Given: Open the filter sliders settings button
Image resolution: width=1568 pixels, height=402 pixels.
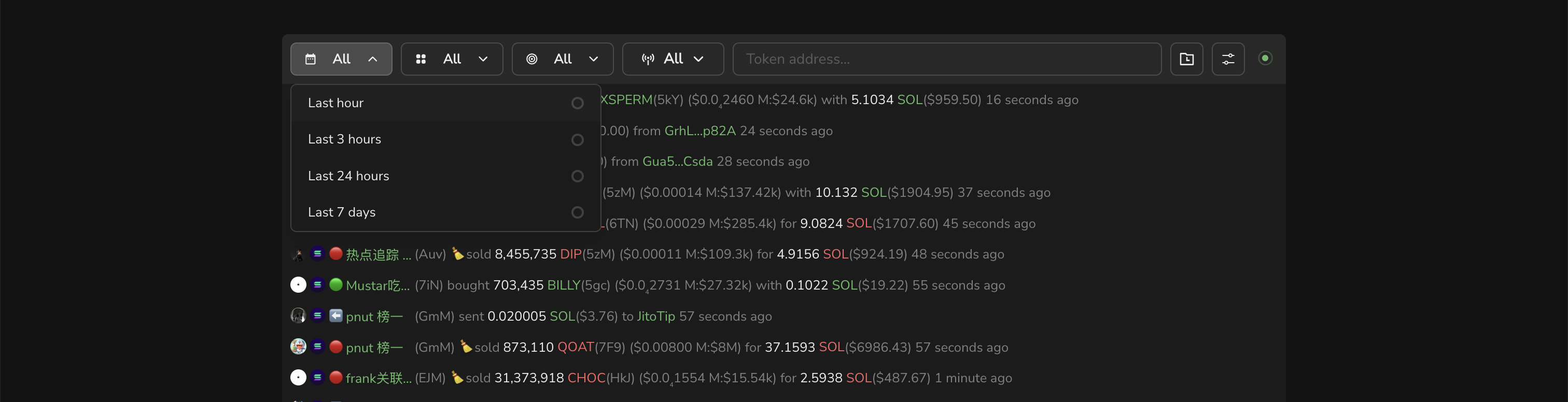Looking at the screenshot, I should (x=1227, y=59).
